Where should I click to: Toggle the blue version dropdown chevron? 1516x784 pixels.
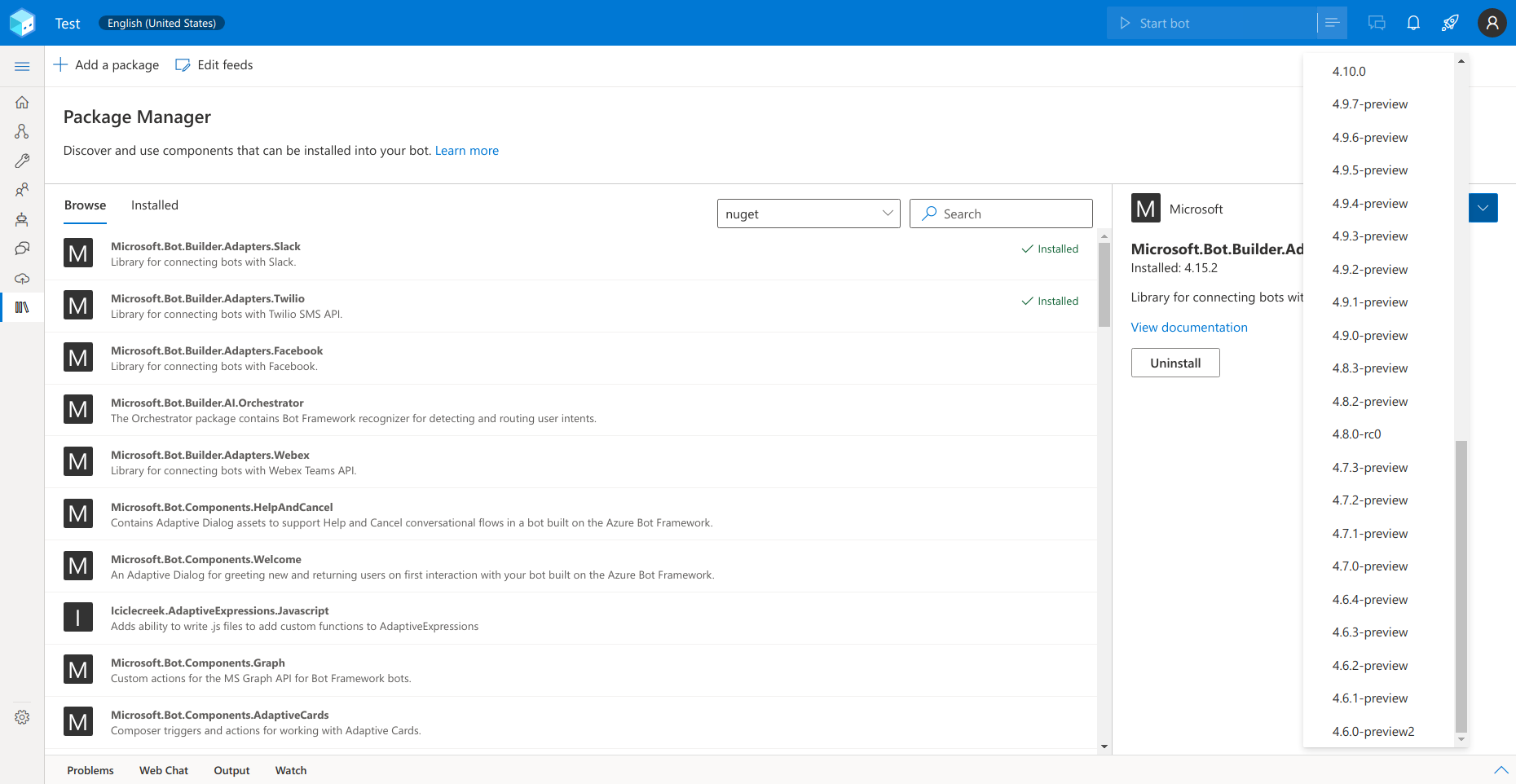pyautogui.click(x=1483, y=208)
